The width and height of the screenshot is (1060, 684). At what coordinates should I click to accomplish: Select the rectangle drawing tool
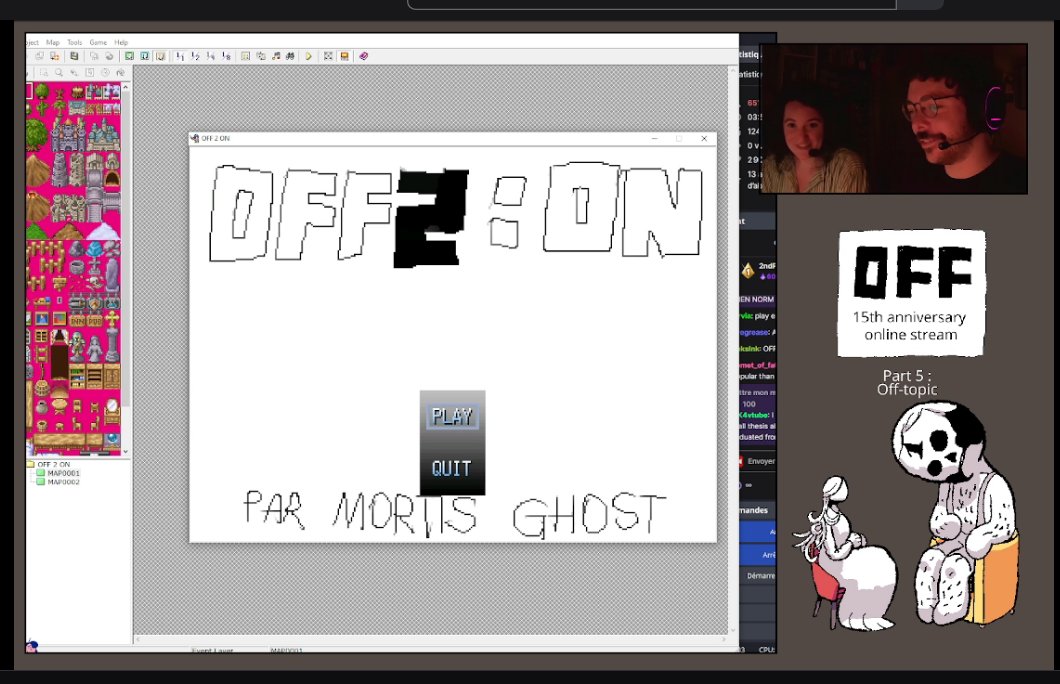click(89, 72)
